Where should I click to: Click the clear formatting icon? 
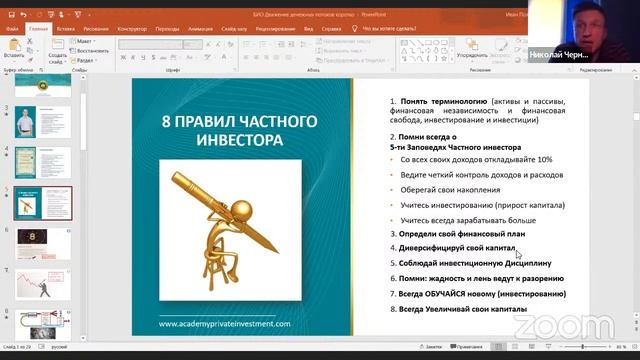[x=230, y=44]
